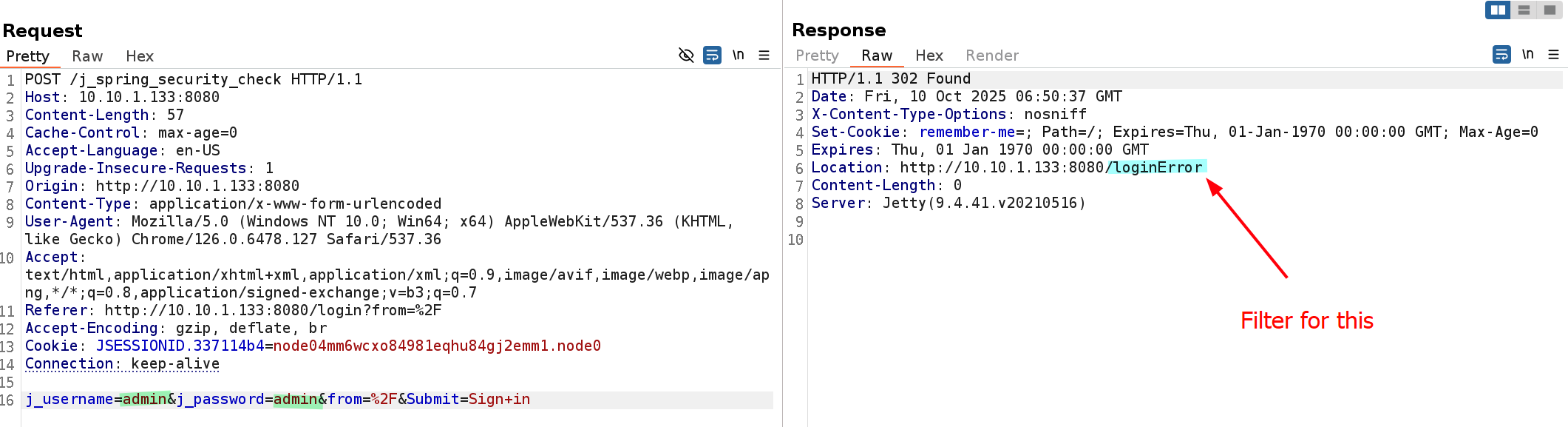Click the highlighted /loginError text in Location header

tap(1156, 168)
